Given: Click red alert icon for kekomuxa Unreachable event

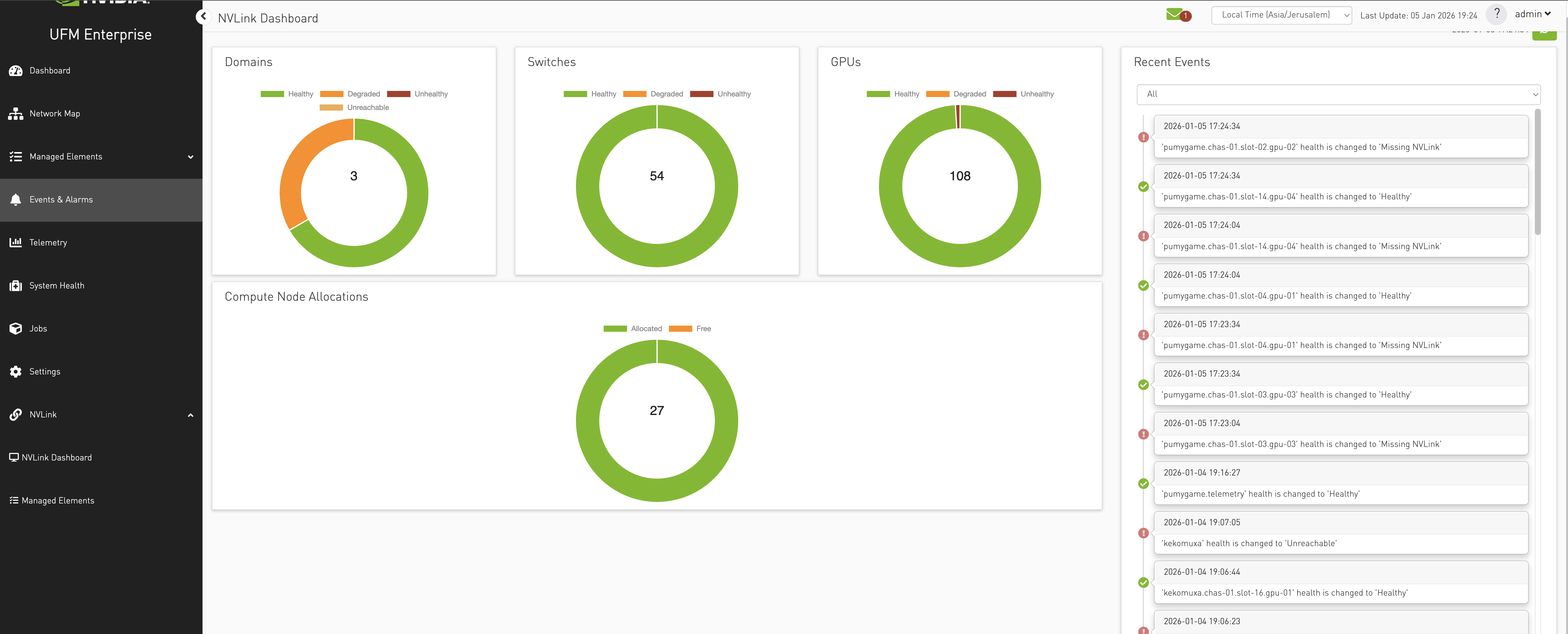Looking at the screenshot, I should [x=1143, y=533].
